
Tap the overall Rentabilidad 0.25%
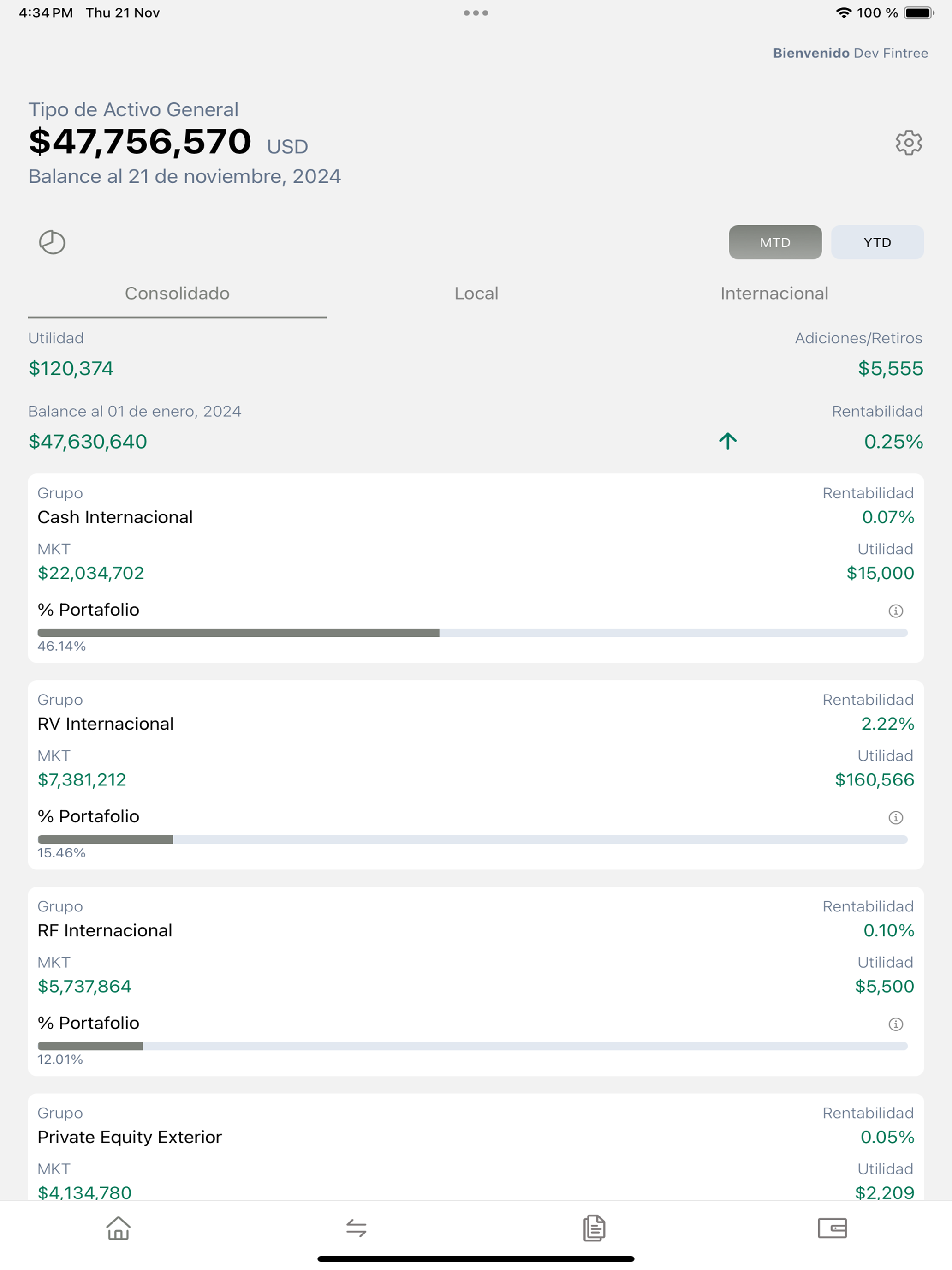pos(893,442)
